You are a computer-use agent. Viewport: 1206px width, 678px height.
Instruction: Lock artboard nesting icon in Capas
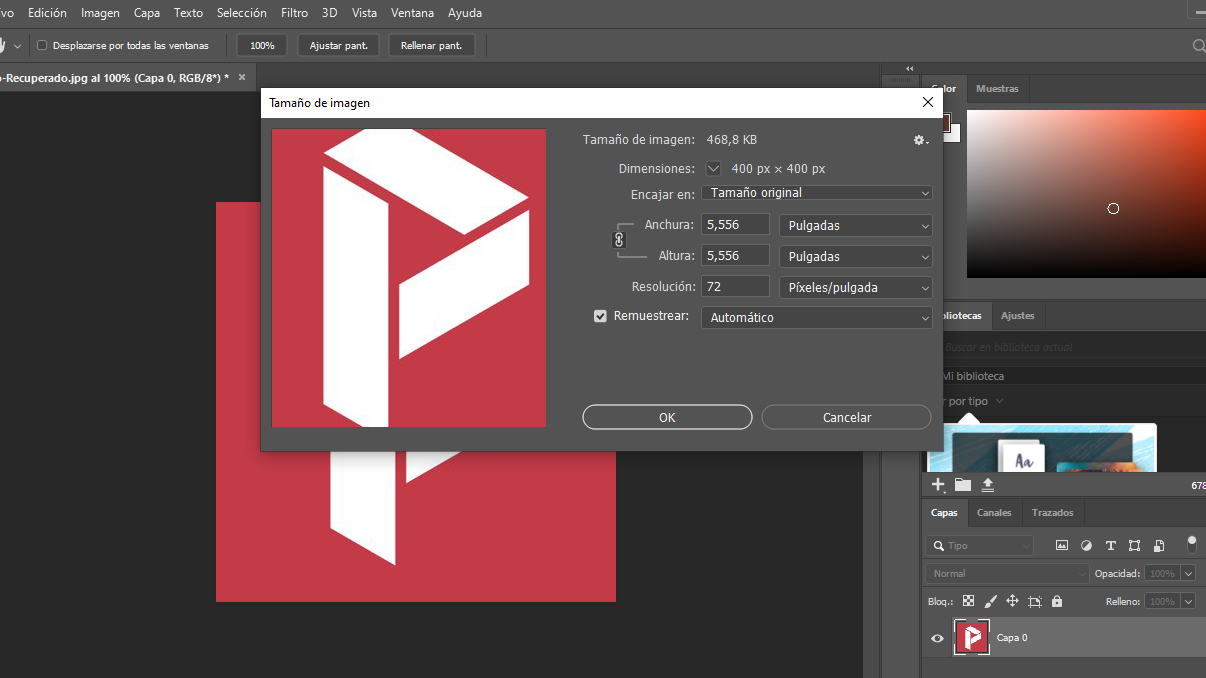point(1035,601)
